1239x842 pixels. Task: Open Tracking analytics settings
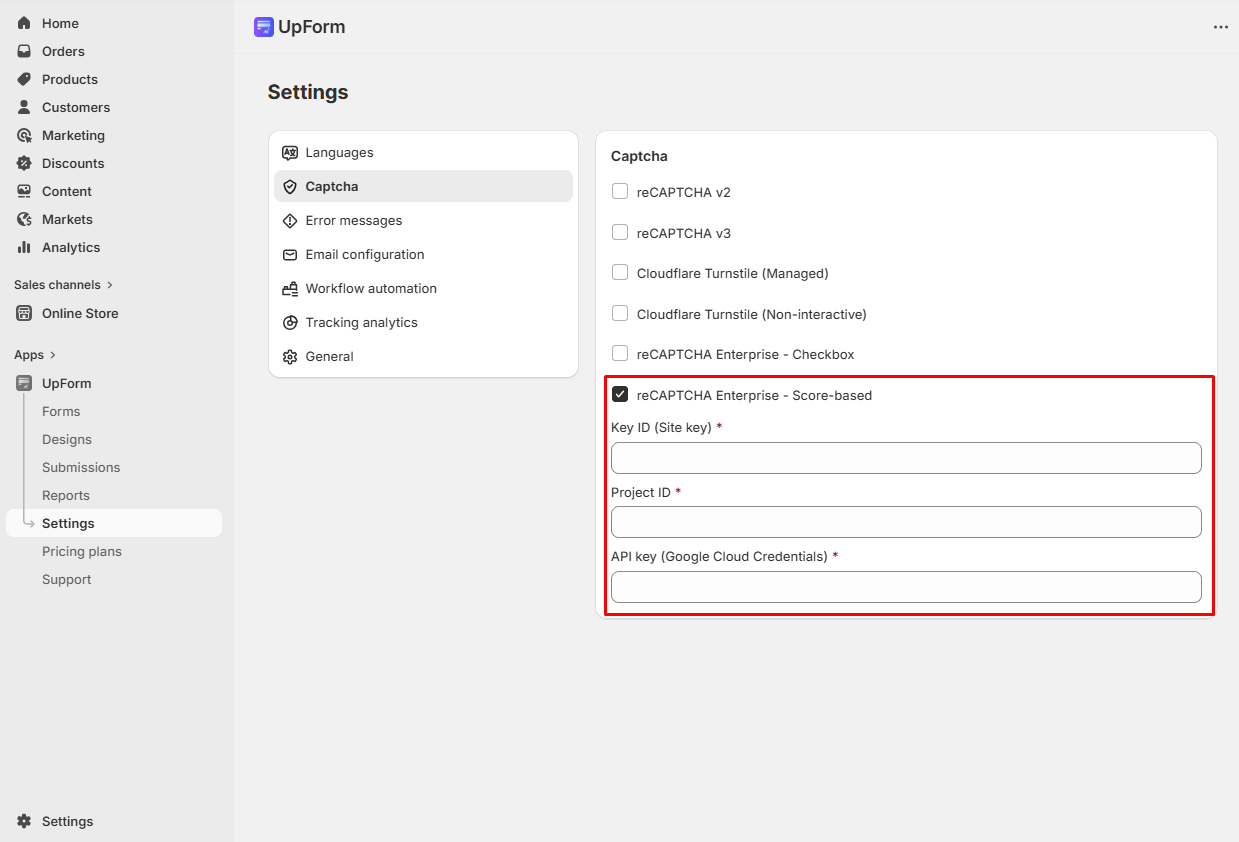pyautogui.click(x=423, y=323)
